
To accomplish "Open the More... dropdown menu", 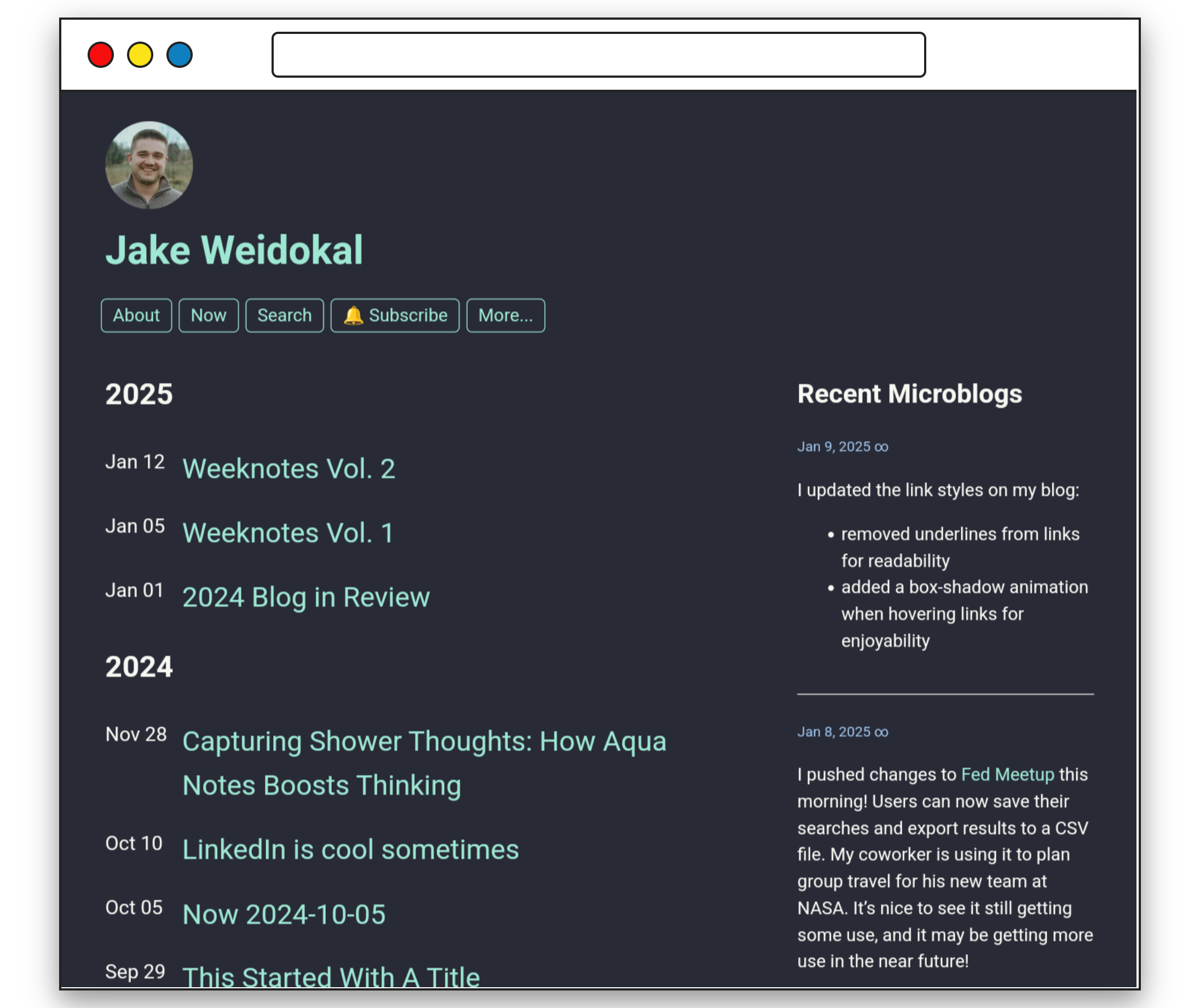I will point(505,315).
